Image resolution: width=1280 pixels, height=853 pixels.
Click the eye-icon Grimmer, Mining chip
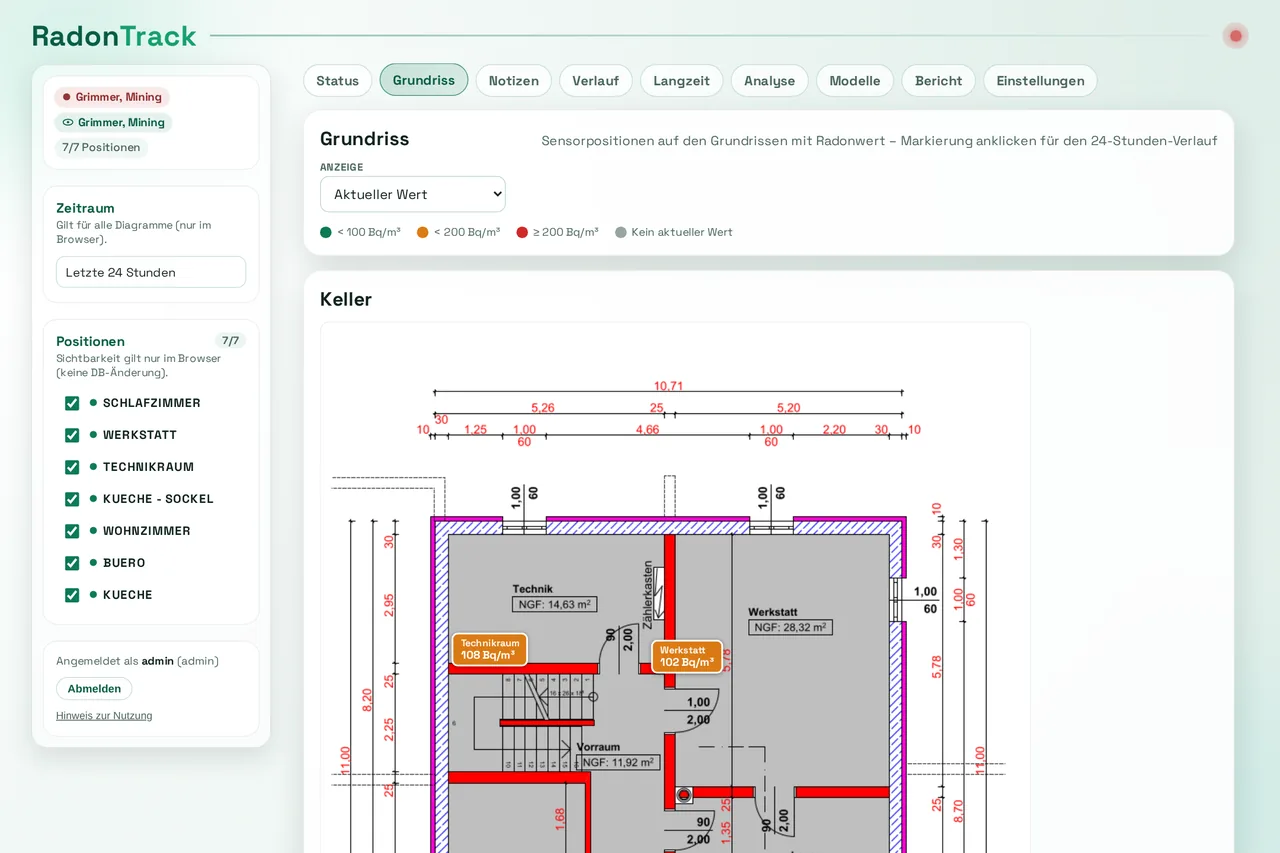coord(113,122)
